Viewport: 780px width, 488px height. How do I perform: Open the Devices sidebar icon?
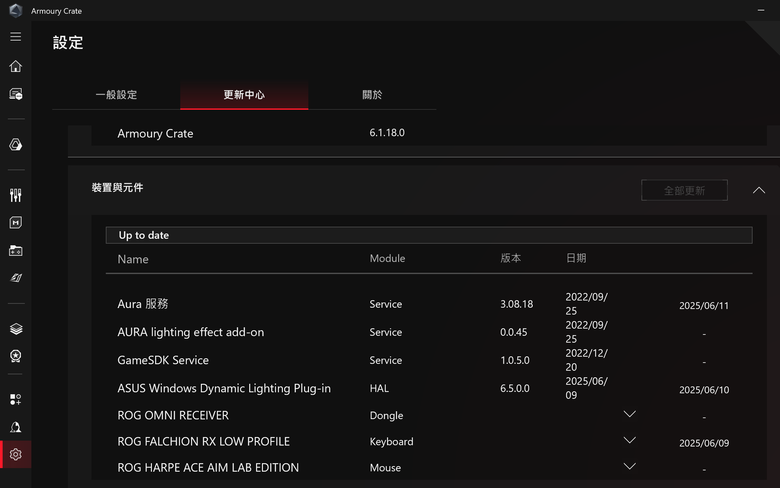point(15,94)
